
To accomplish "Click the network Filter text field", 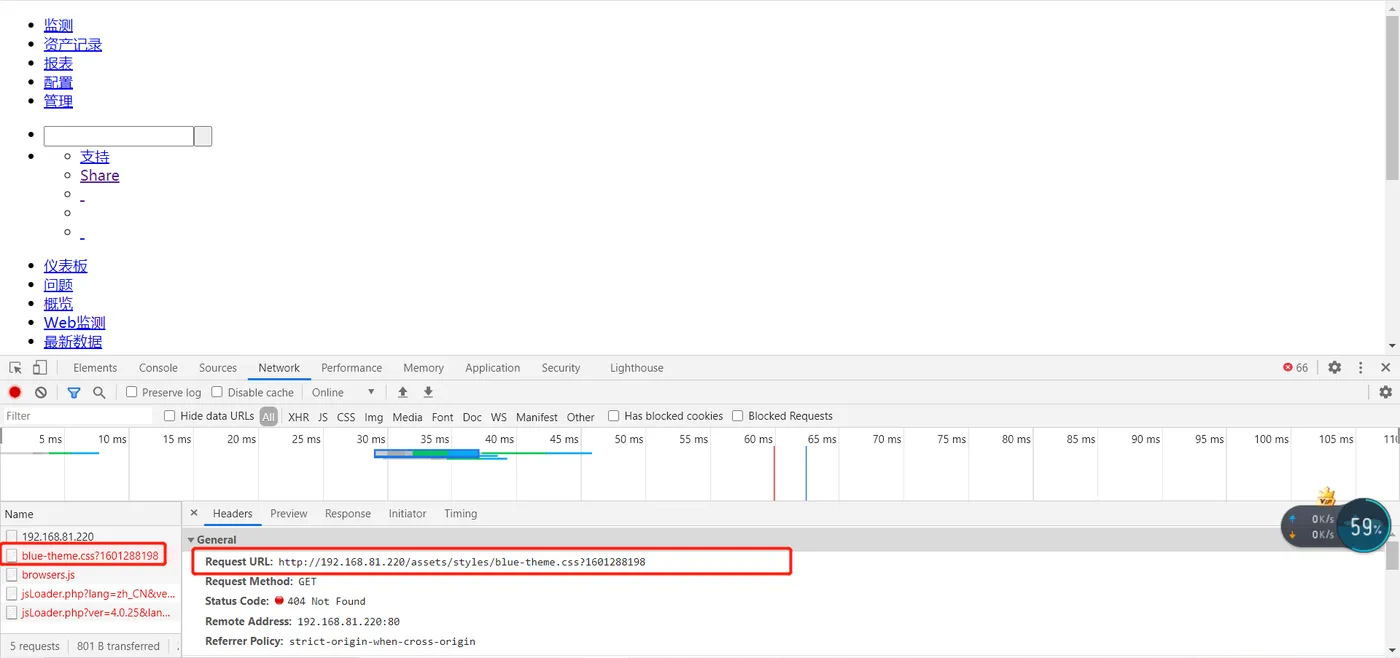I will 78,416.
